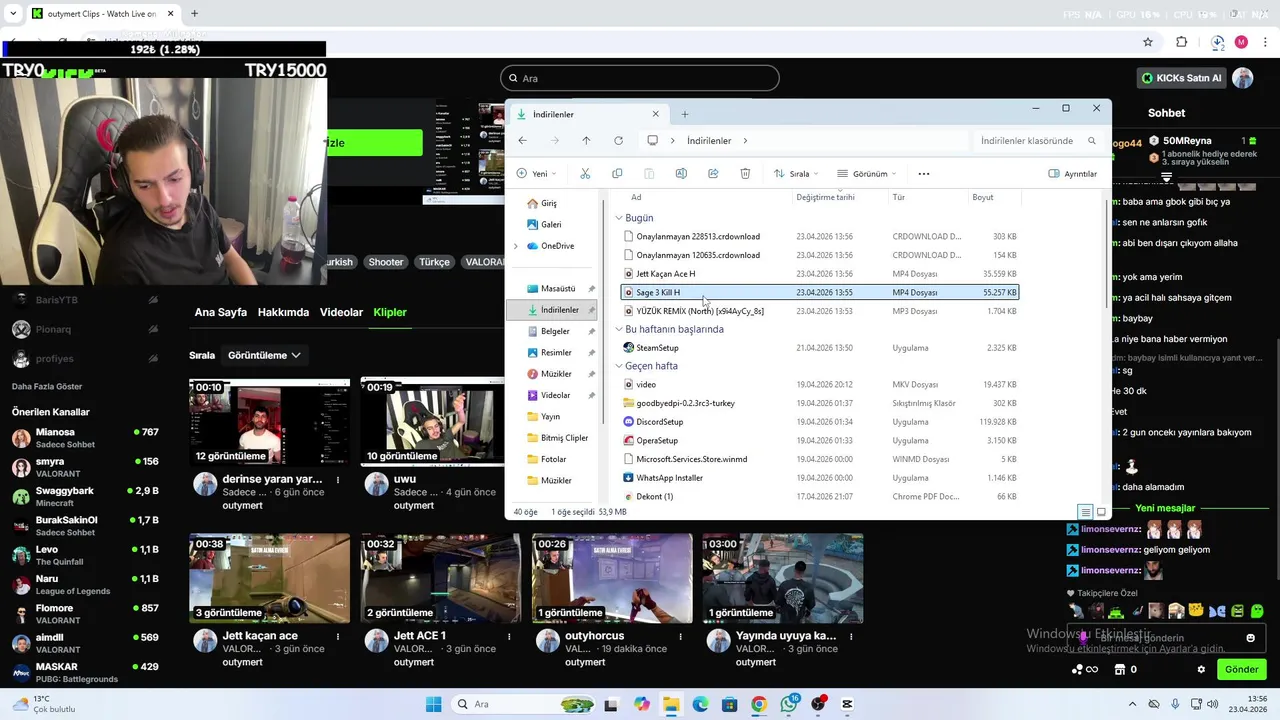
Task: Open WhatsApp from the taskbar
Action: tap(789, 704)
